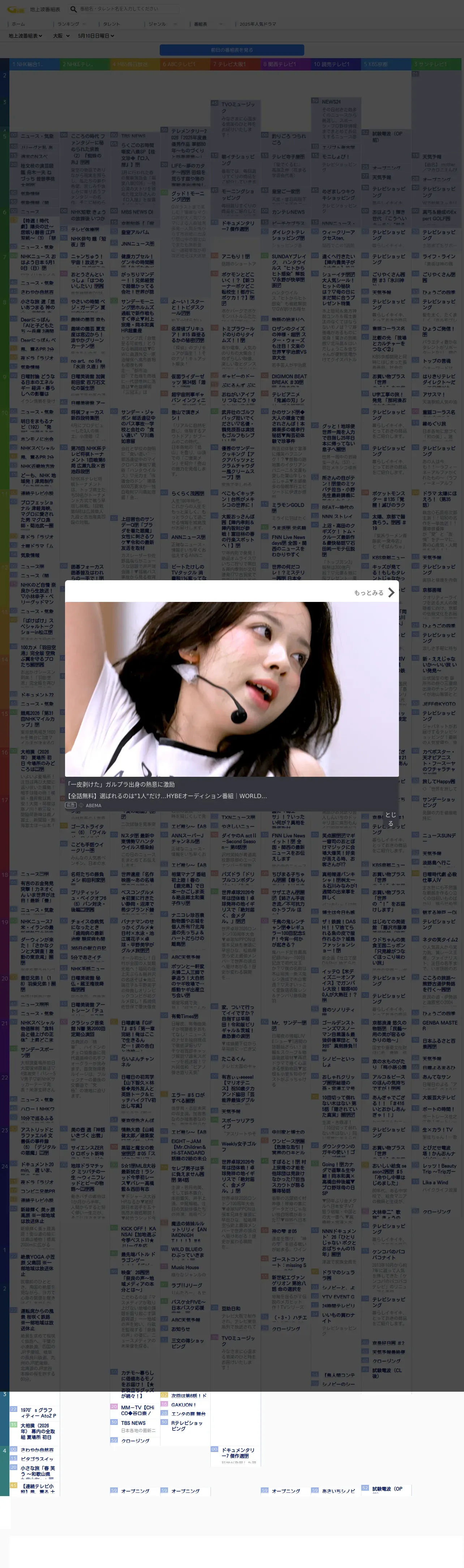
Task: Open the DIGIMON BEAT BREAK #3 listing
Action: pos(289,379)
